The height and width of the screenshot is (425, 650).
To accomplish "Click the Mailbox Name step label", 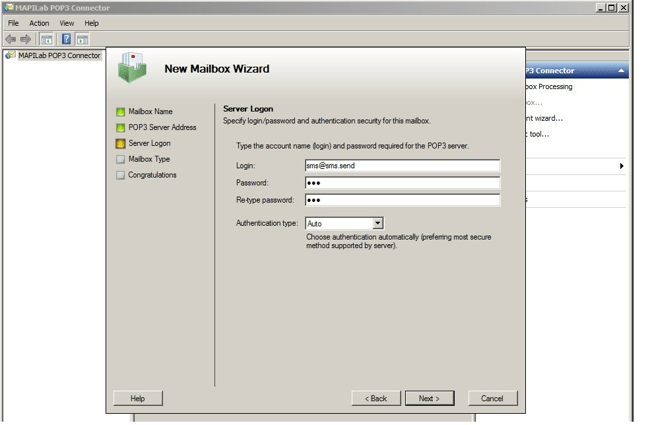I will click(x=150, y=112).
